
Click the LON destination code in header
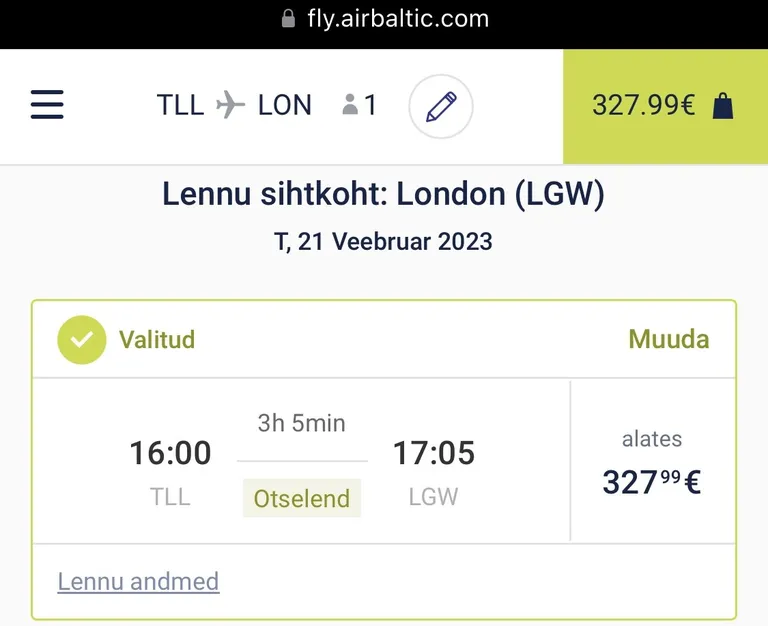pos(285,105)
